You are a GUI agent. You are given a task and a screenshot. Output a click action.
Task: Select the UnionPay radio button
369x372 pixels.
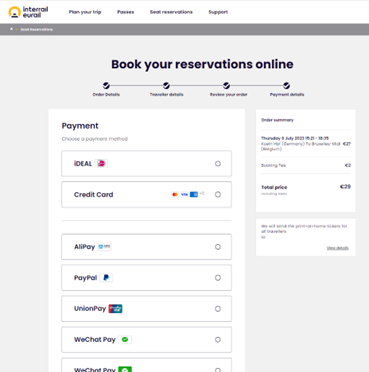[x=218, y=309]
